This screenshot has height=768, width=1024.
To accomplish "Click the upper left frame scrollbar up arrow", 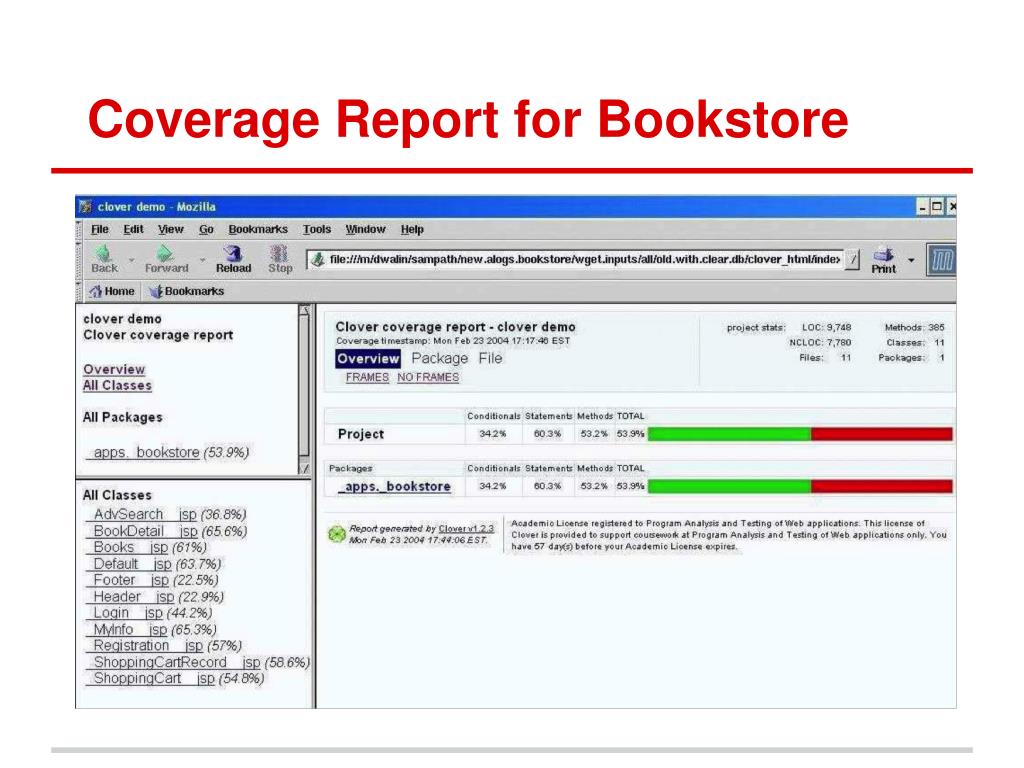I will click(304, 311).
